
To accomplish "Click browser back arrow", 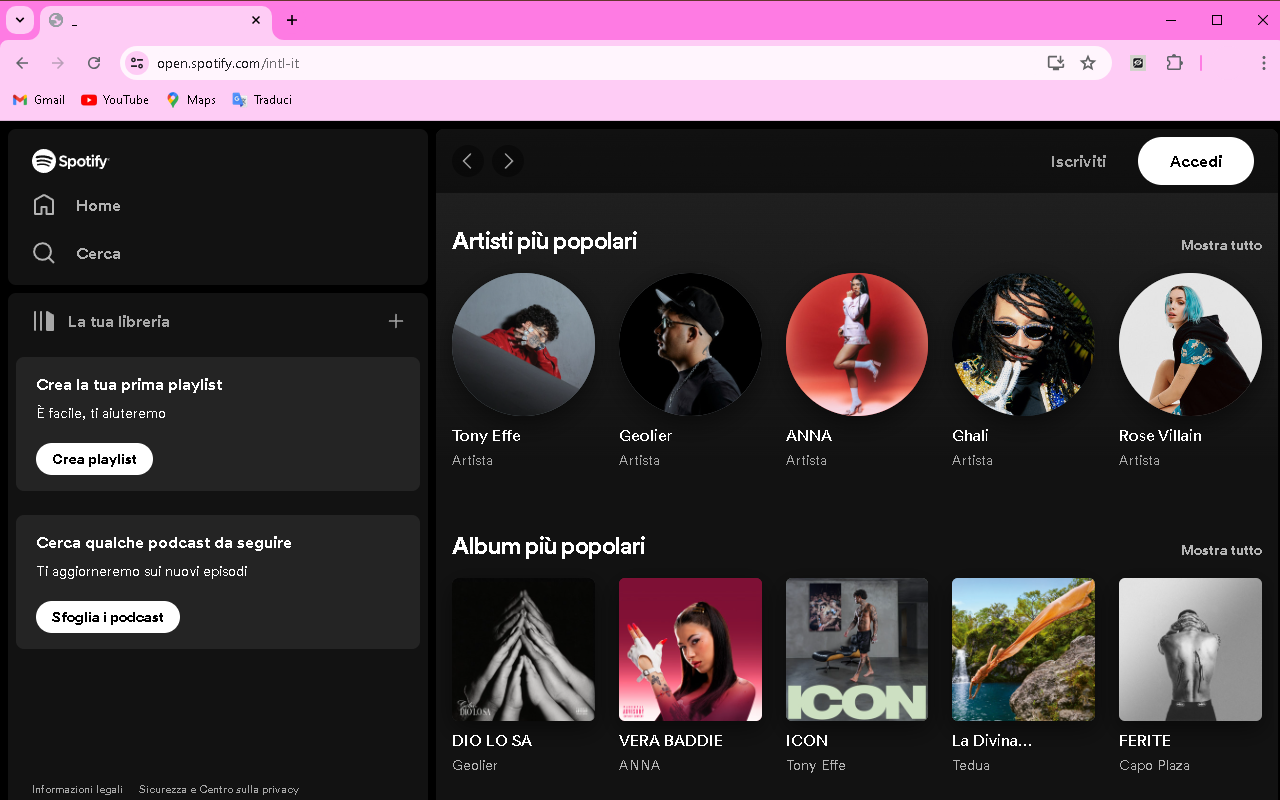I will pos(22,63).
